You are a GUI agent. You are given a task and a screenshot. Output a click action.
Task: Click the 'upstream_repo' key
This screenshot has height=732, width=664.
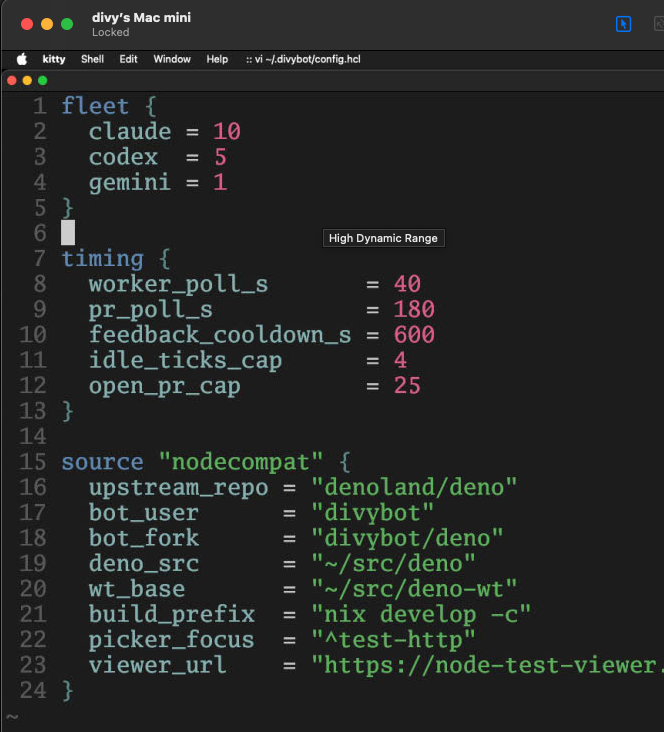179,488
